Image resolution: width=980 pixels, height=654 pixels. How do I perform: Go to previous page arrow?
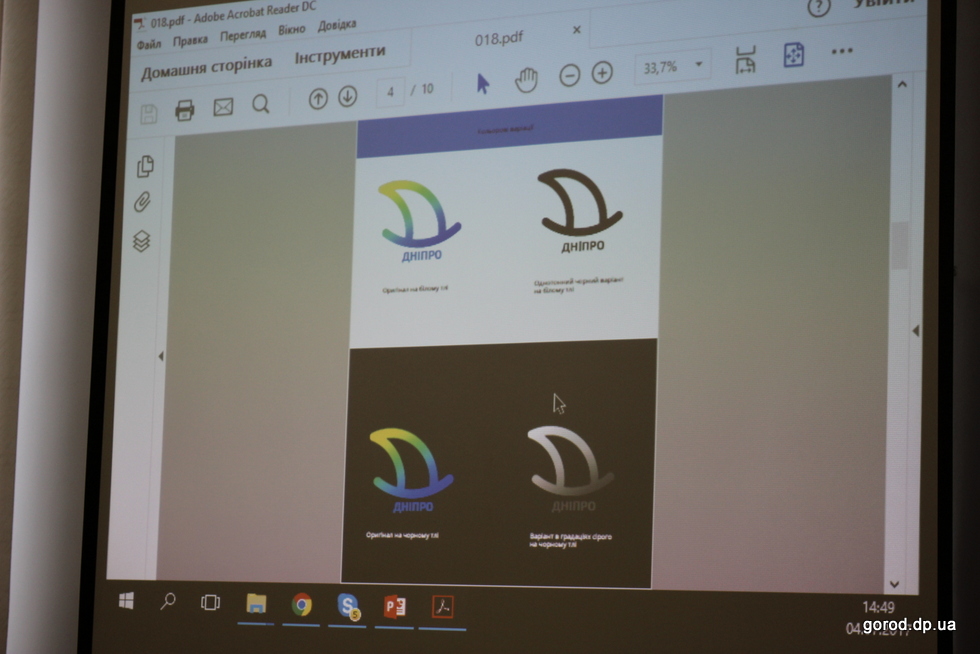coord(318,99)
